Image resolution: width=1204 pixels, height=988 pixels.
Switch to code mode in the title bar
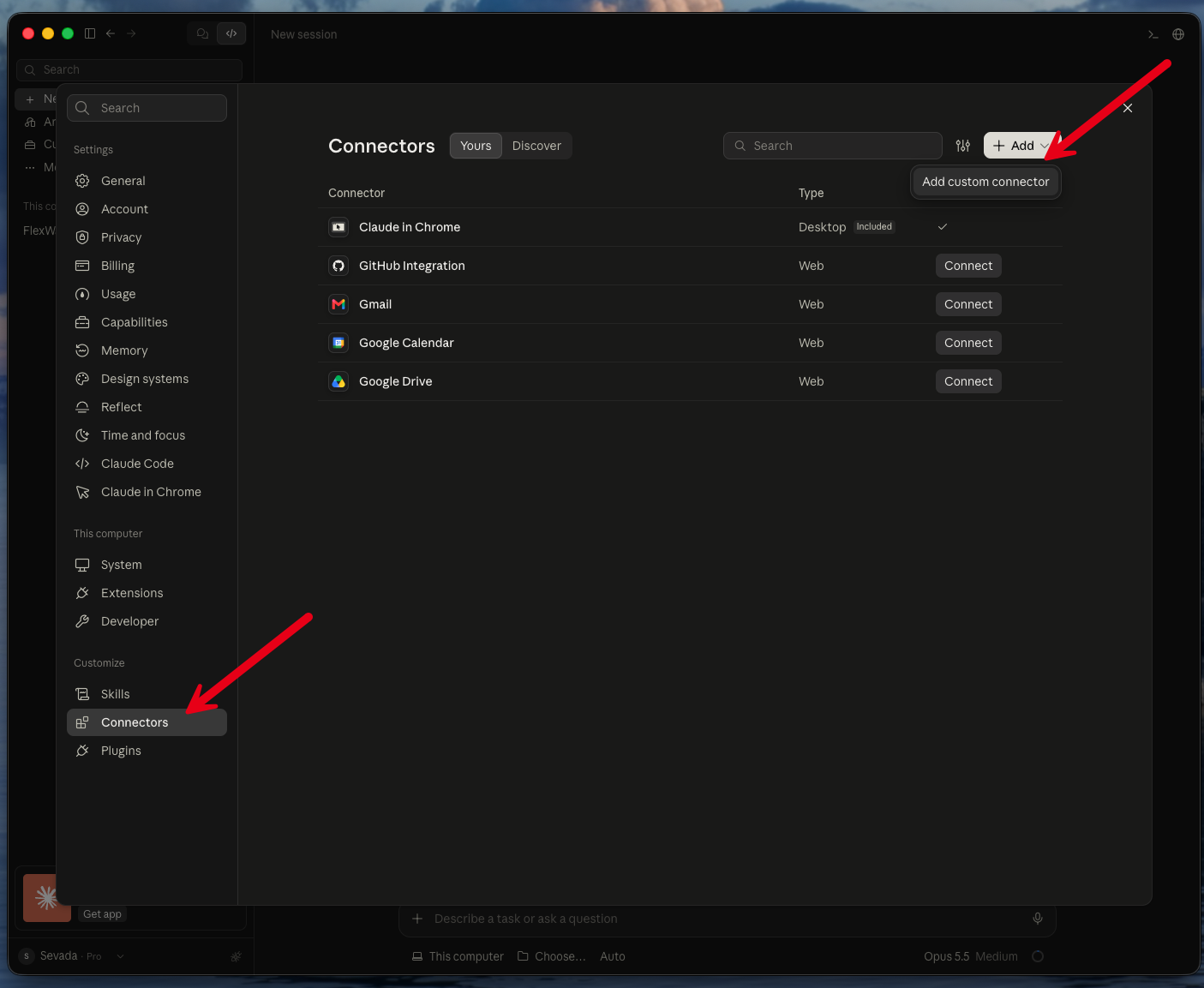[x=231, y=33]
